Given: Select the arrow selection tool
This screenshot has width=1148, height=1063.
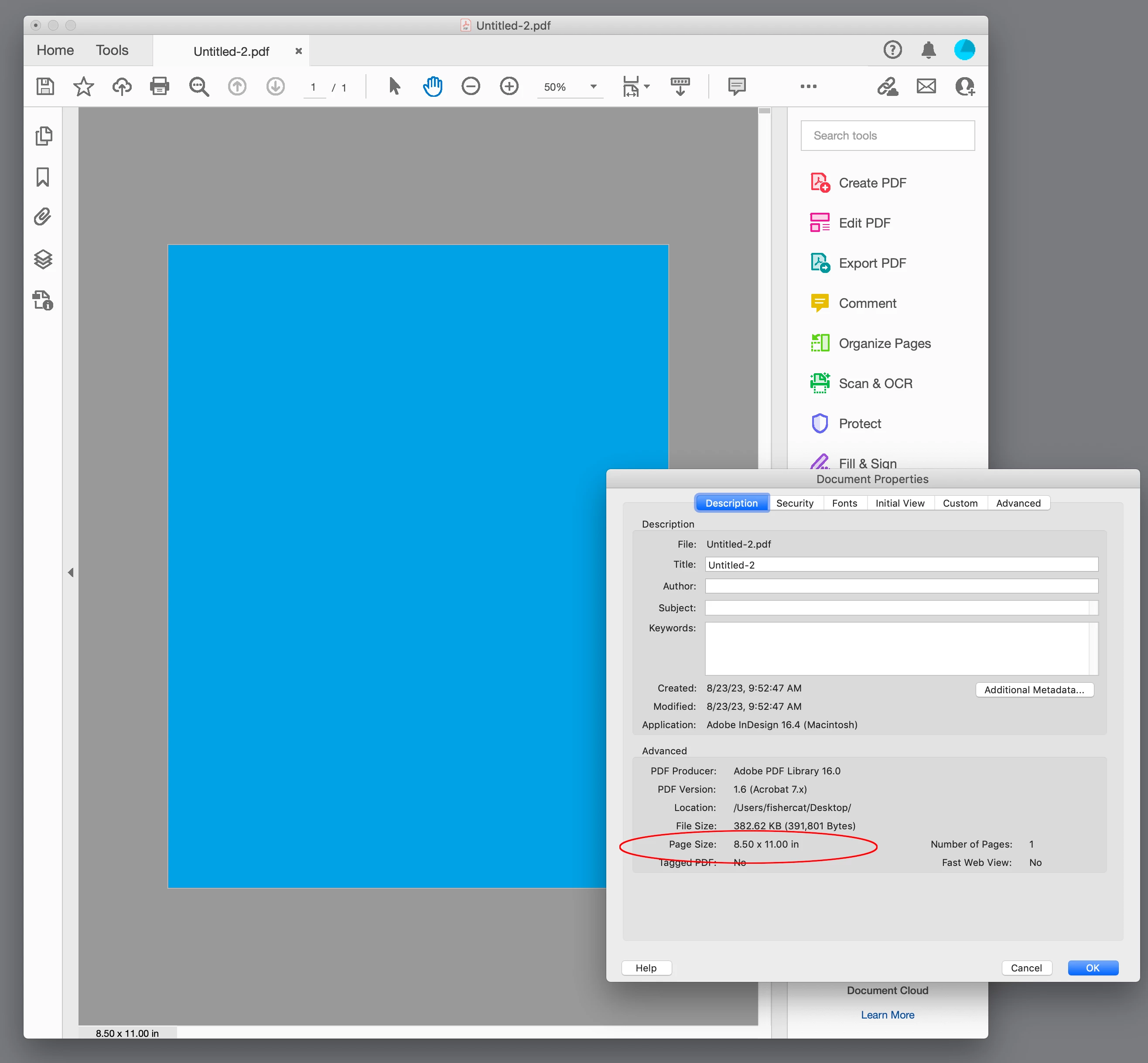Looking at the screenshot, I should coord(394,86).
